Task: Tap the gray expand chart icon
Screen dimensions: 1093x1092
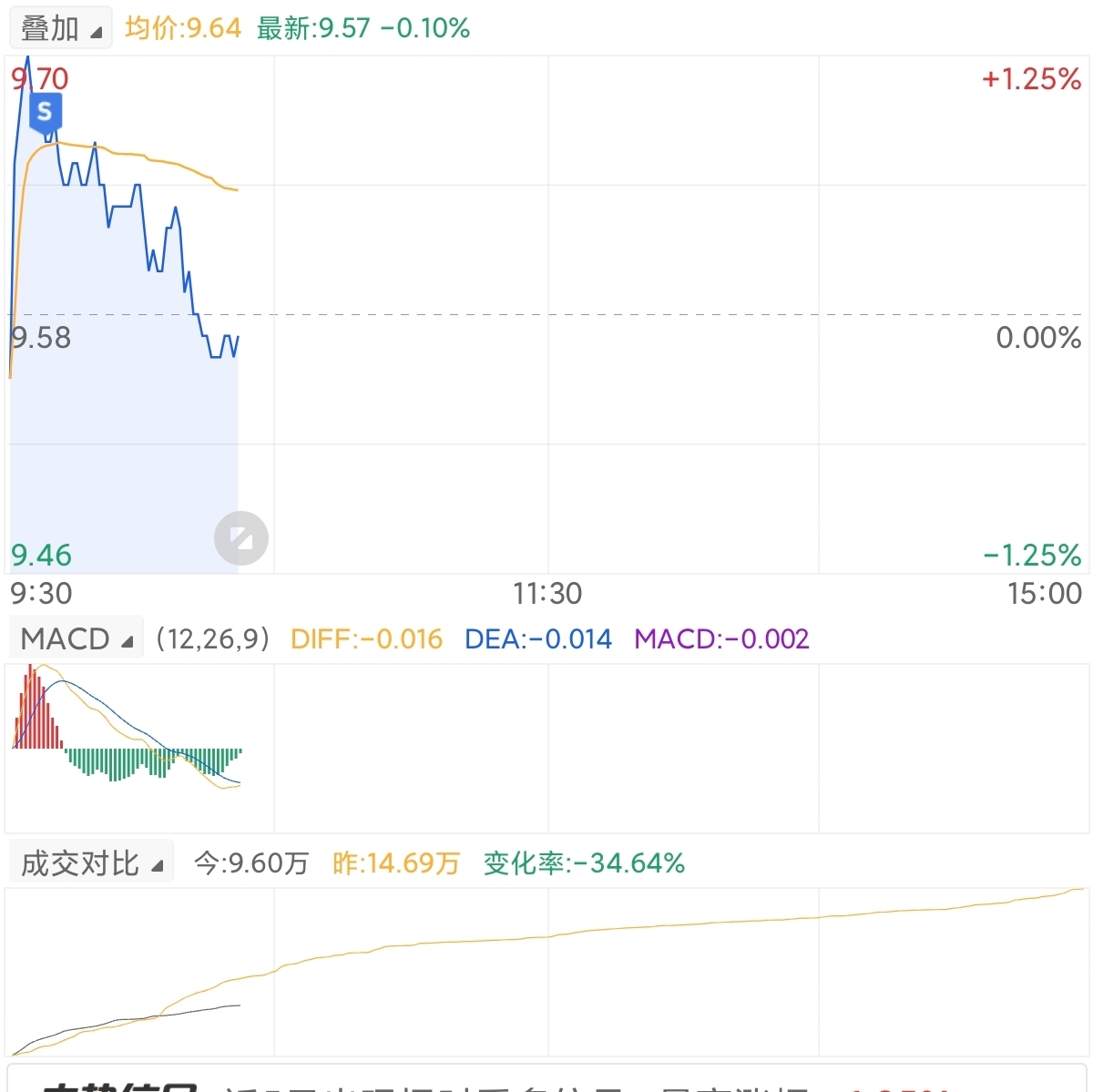Action: click(241, 538)
